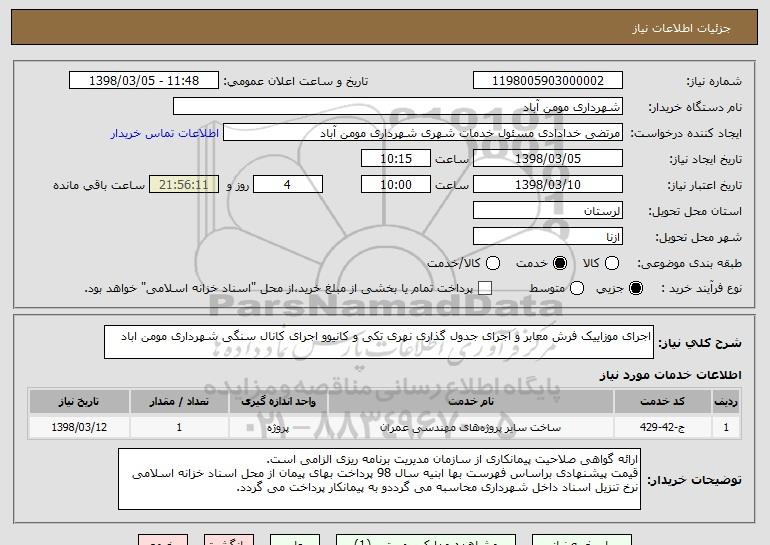Click the buyer name field شهرداری مومن آباد
The height and width of the screenshot is (545, 770).
tap(398, 107)
